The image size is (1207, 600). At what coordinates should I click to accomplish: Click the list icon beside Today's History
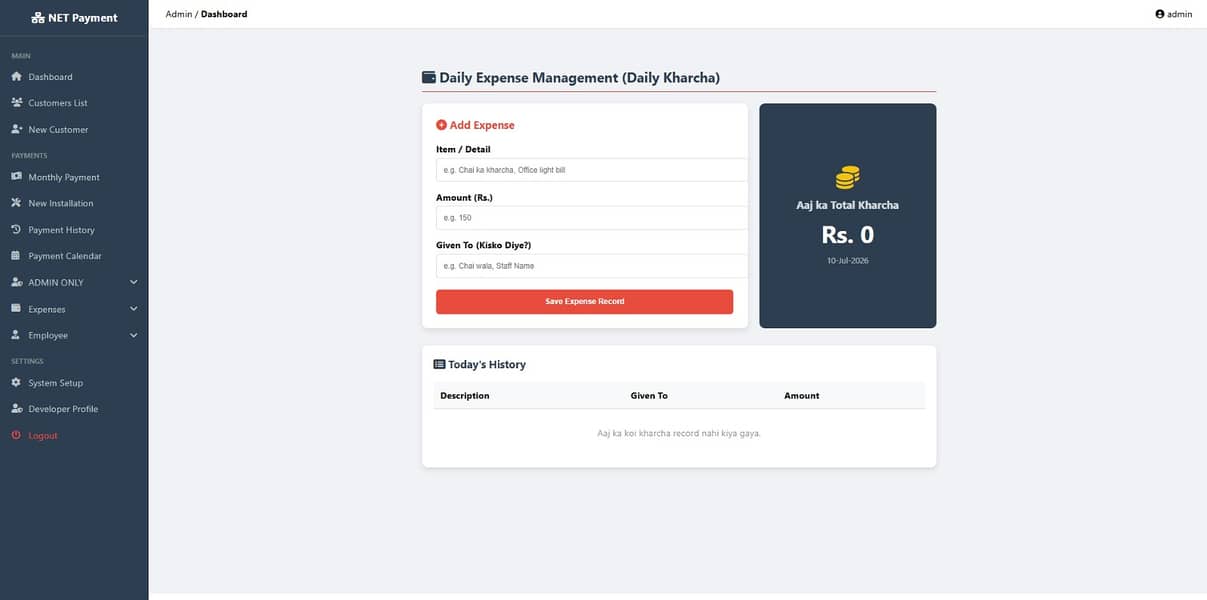[439, 365]
